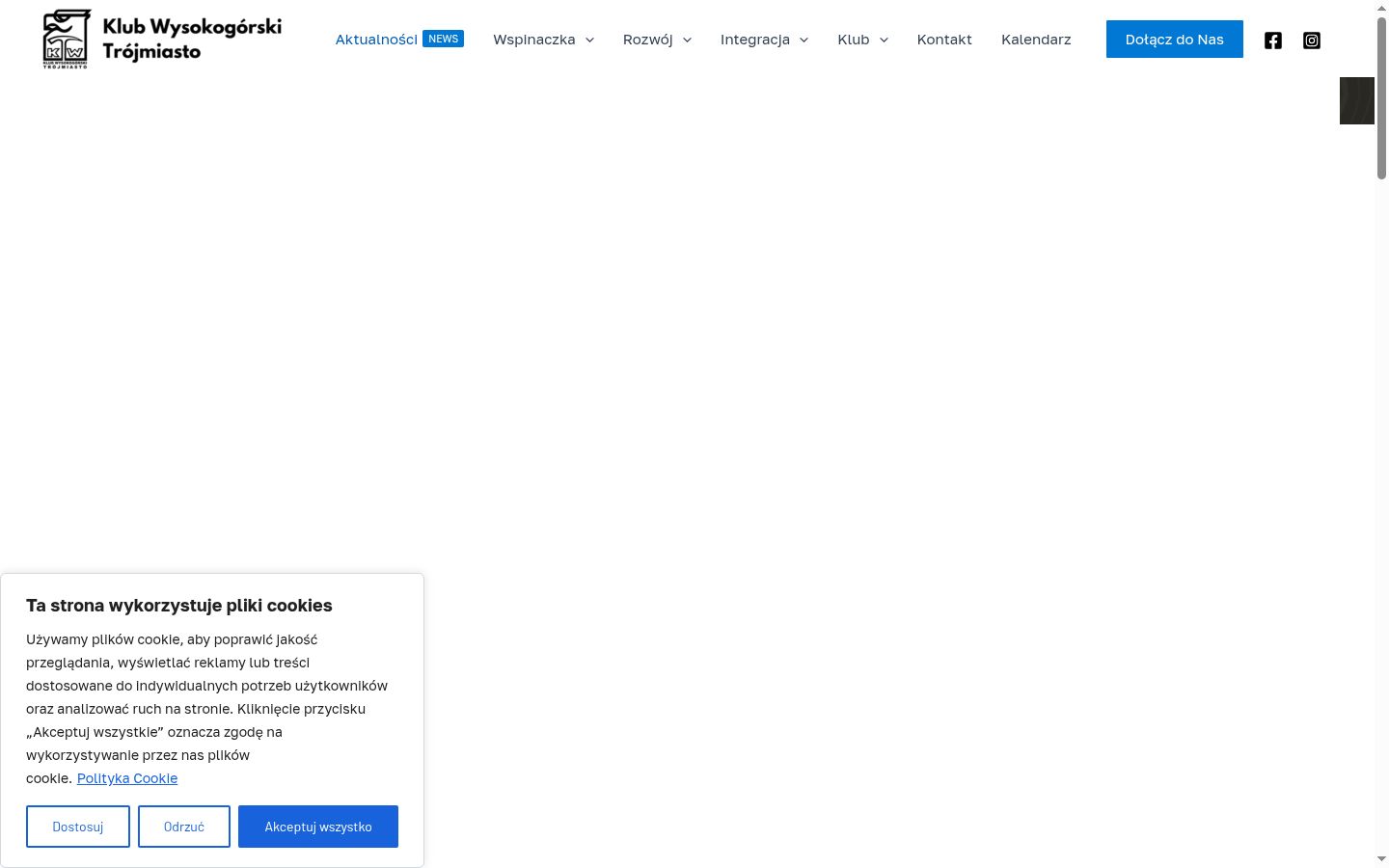Open the Polityka Cookie link
Viewport: 1389px width, 868px height.
tap(127, 778)
